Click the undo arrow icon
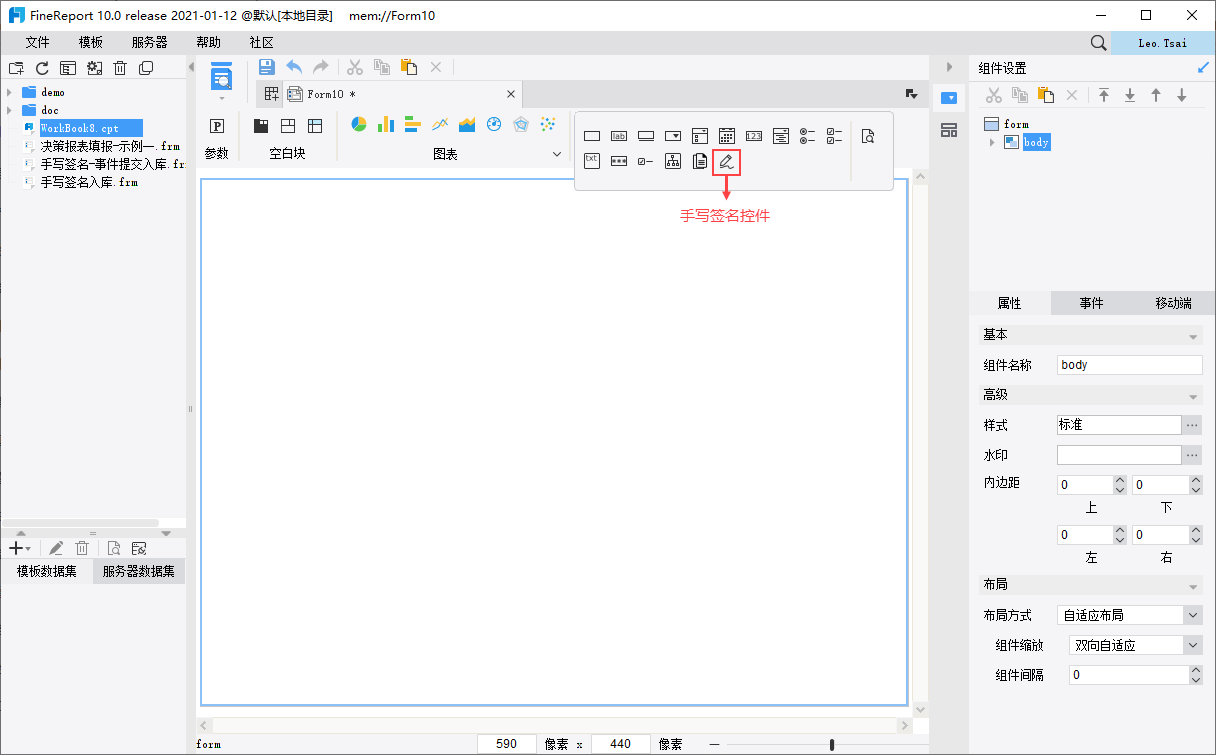Image resolution: width=1216 pixels, height=755 pixels. click(x=294, y=67)
